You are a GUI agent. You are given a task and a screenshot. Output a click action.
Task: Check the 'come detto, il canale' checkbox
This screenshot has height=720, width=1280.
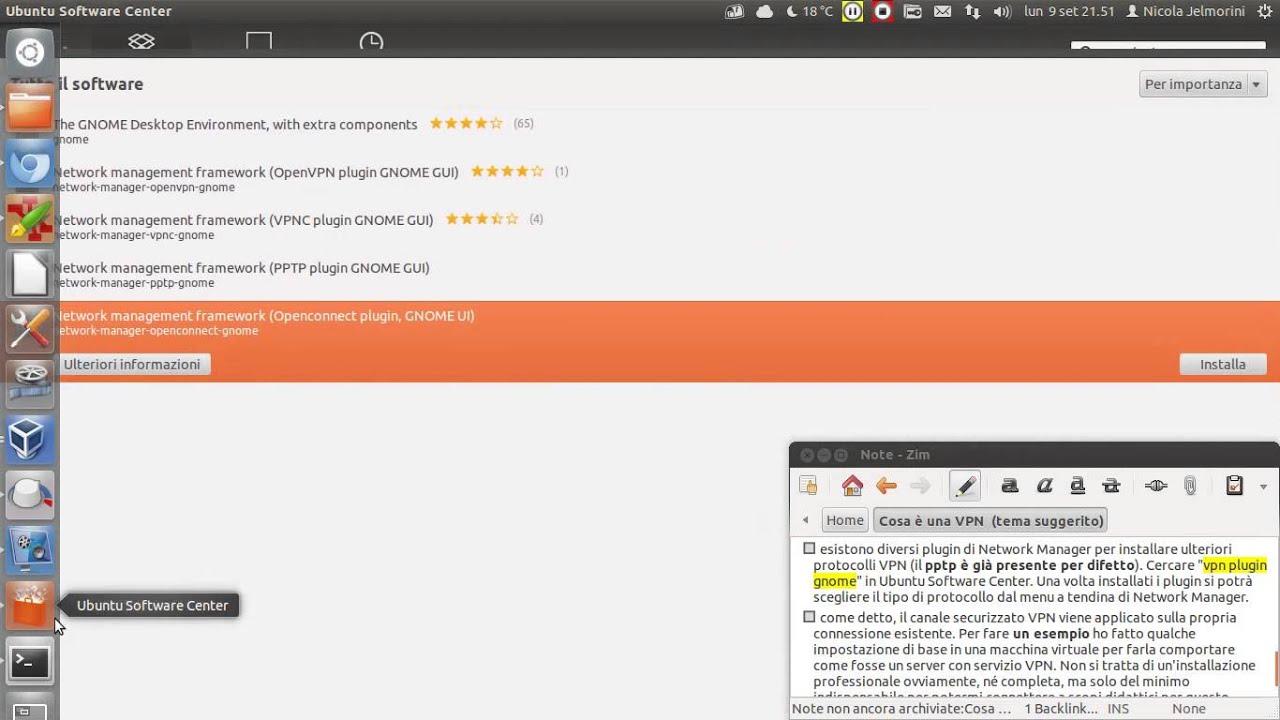click(x=809, y=617)
